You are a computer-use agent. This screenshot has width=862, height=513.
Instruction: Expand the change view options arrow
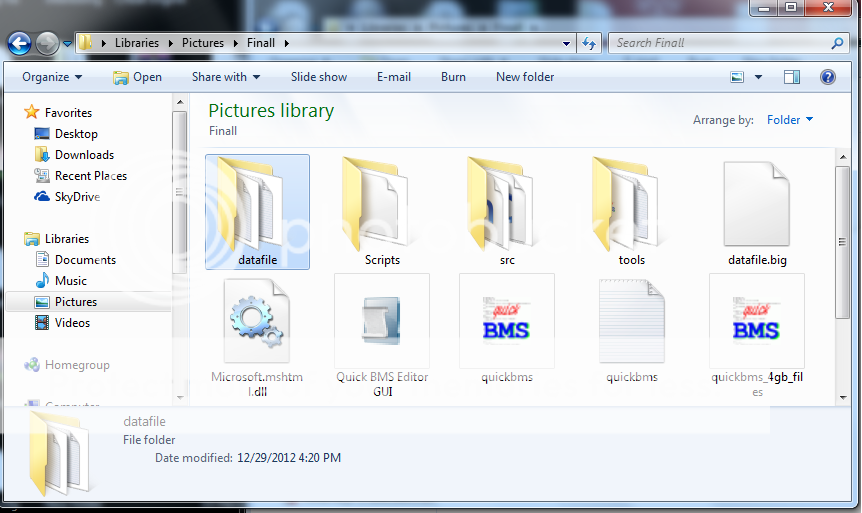point(758,77)
